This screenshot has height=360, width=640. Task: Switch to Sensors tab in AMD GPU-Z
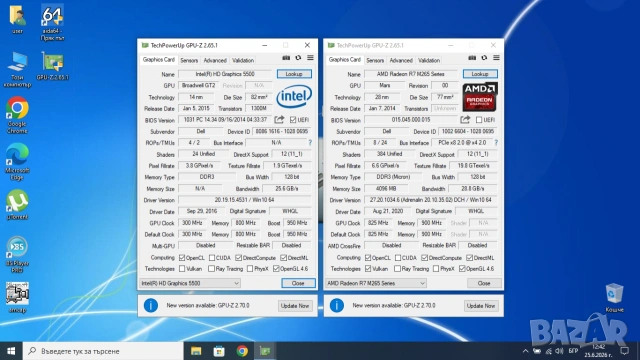tap(375, 60)
